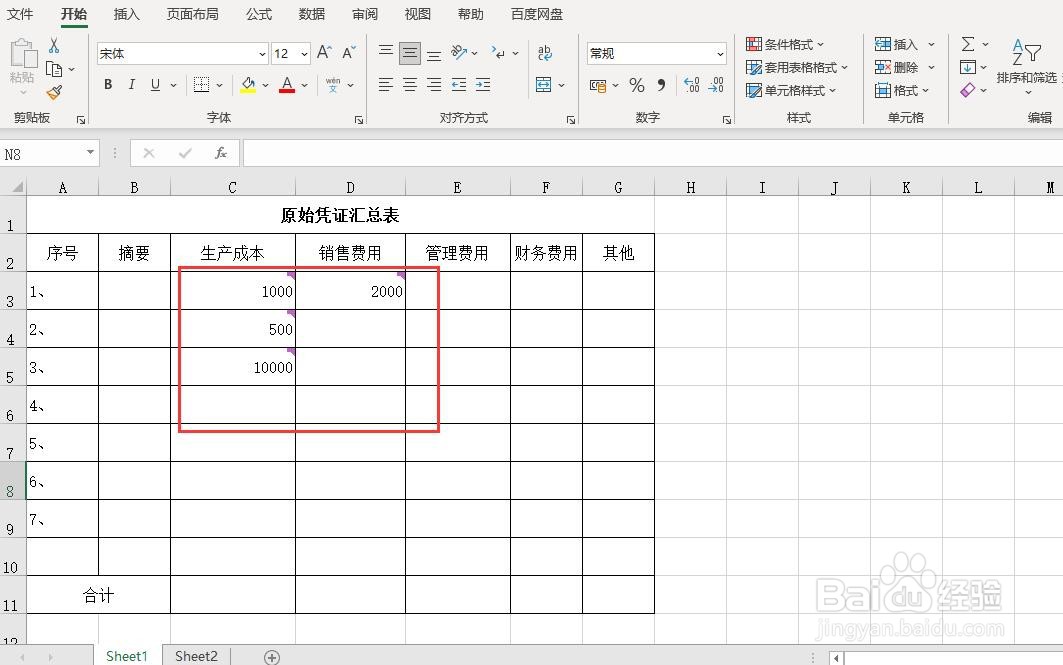
Task: Switch to the 插入 ribbon tab
Action: 126,14
